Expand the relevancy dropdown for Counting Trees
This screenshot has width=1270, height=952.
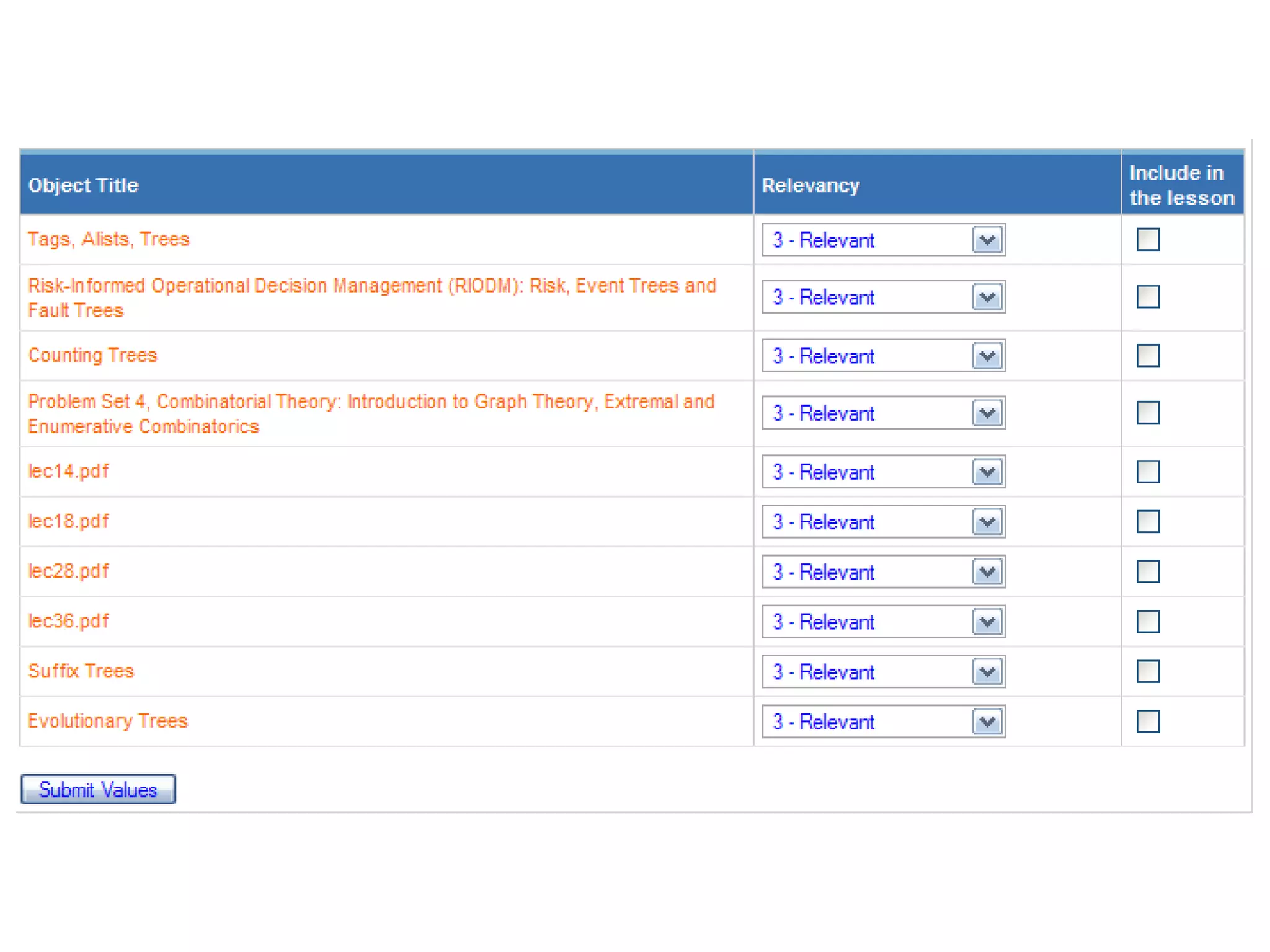[x=987, y=356]
